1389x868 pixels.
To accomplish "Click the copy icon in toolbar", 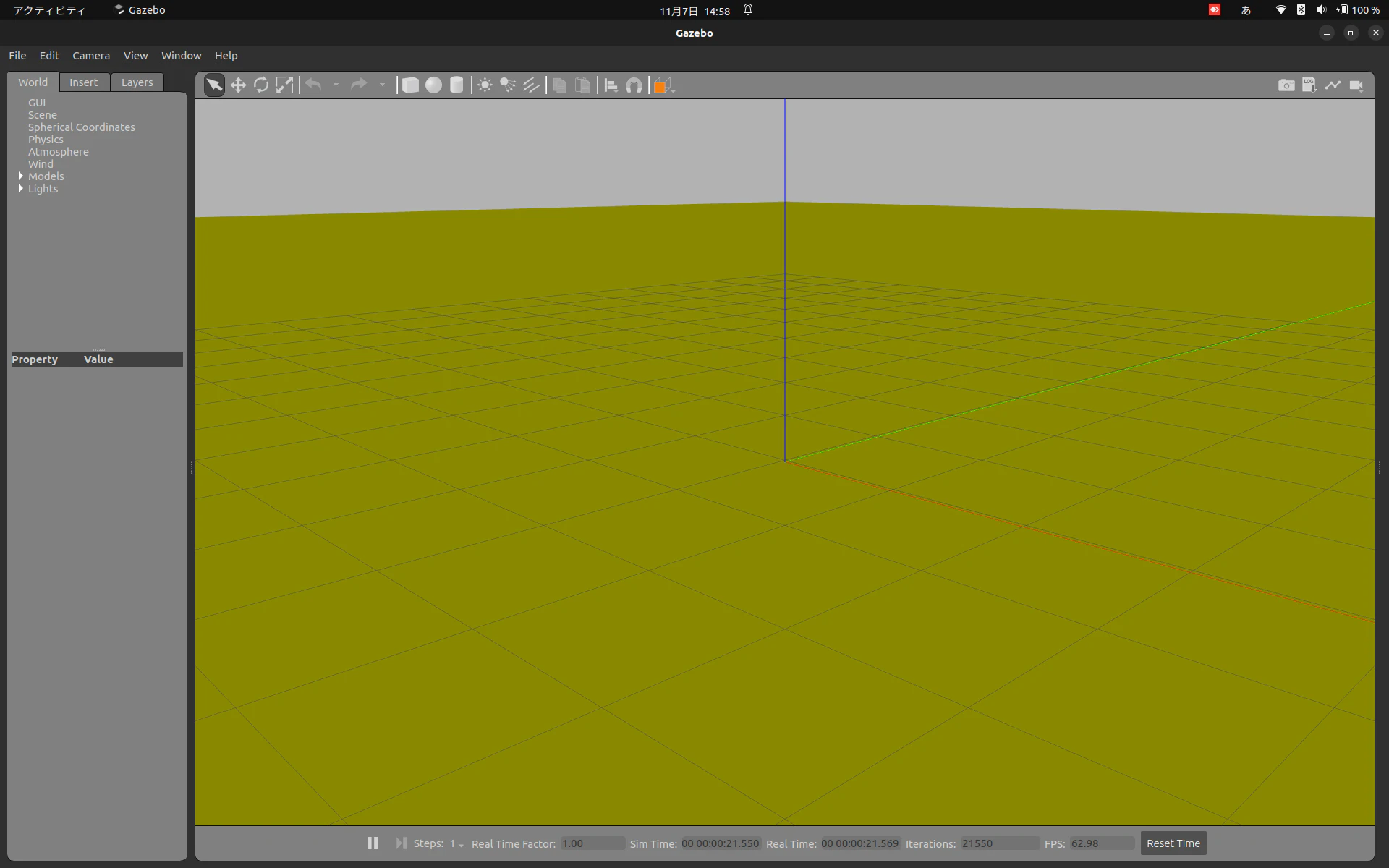I will 559,85.
